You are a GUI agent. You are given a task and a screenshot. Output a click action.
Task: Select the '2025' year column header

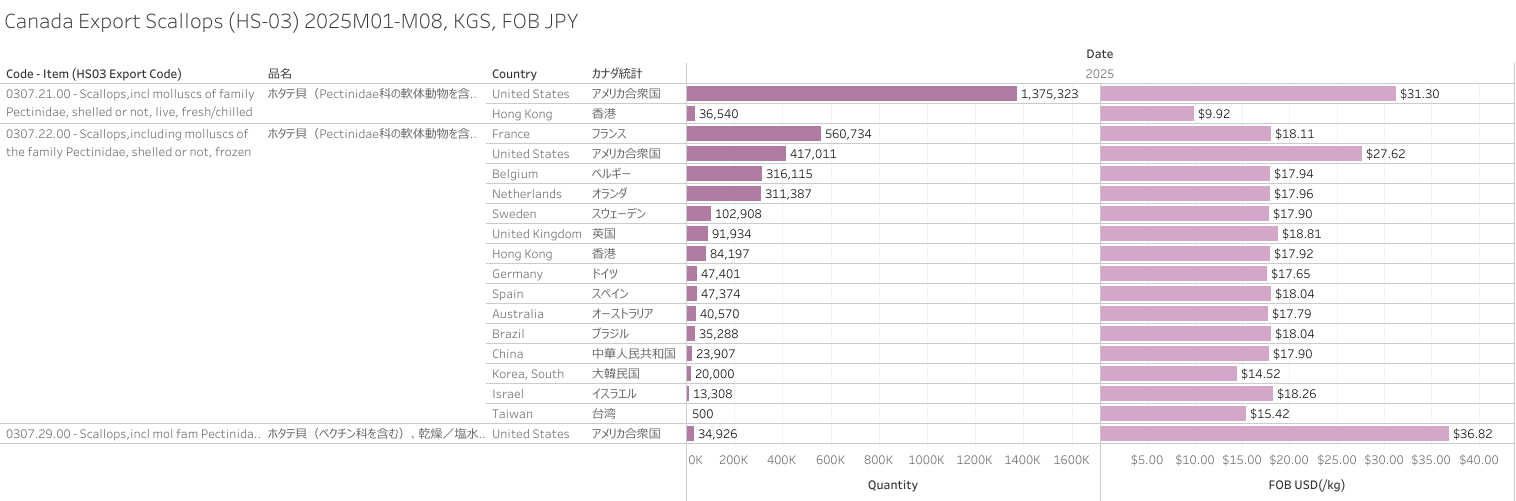1099,74
